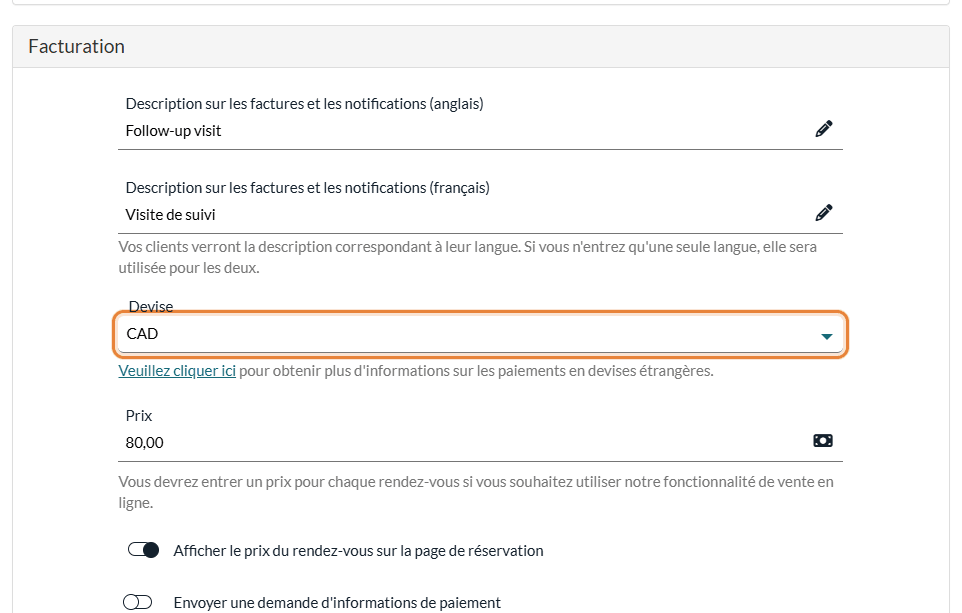The width and height of the screenshot is (962, 613).
Task: Click the text Envoyer une demande d'informations
Action: click(x=337, y=603)
